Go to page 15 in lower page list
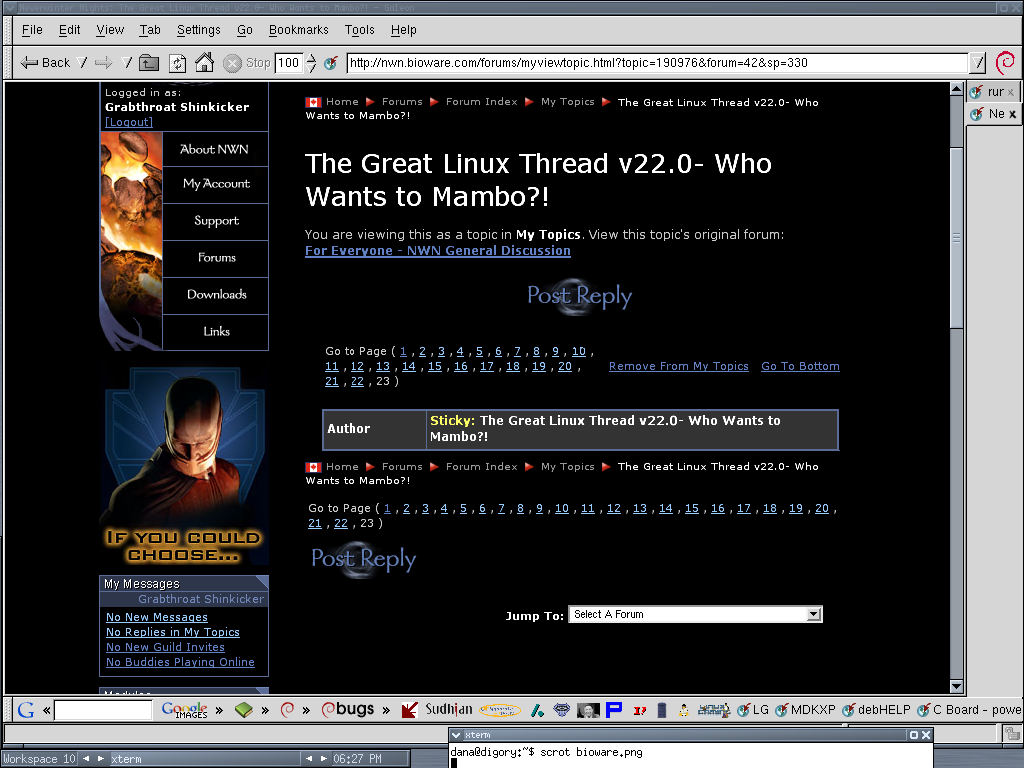The height and width of the screenshot is (768, 1024). tap(692, 508)
